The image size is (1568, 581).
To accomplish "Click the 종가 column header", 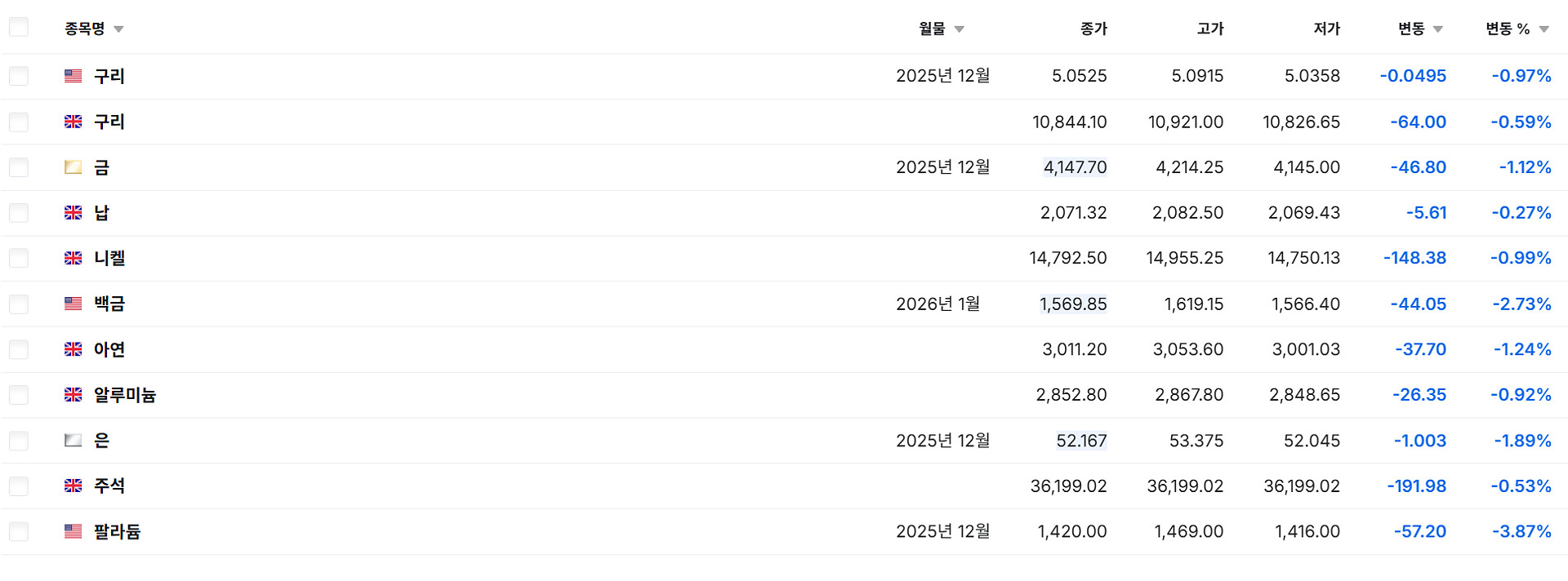I will click(x=1093, y=29).
